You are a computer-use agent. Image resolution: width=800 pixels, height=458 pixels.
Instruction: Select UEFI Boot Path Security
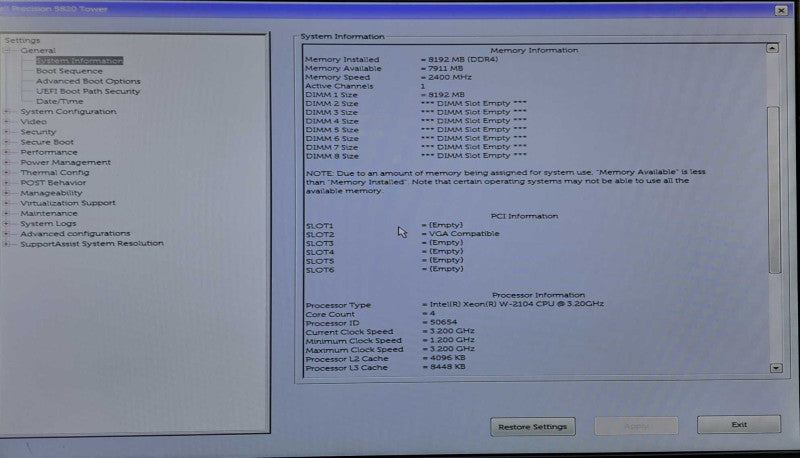88,91
